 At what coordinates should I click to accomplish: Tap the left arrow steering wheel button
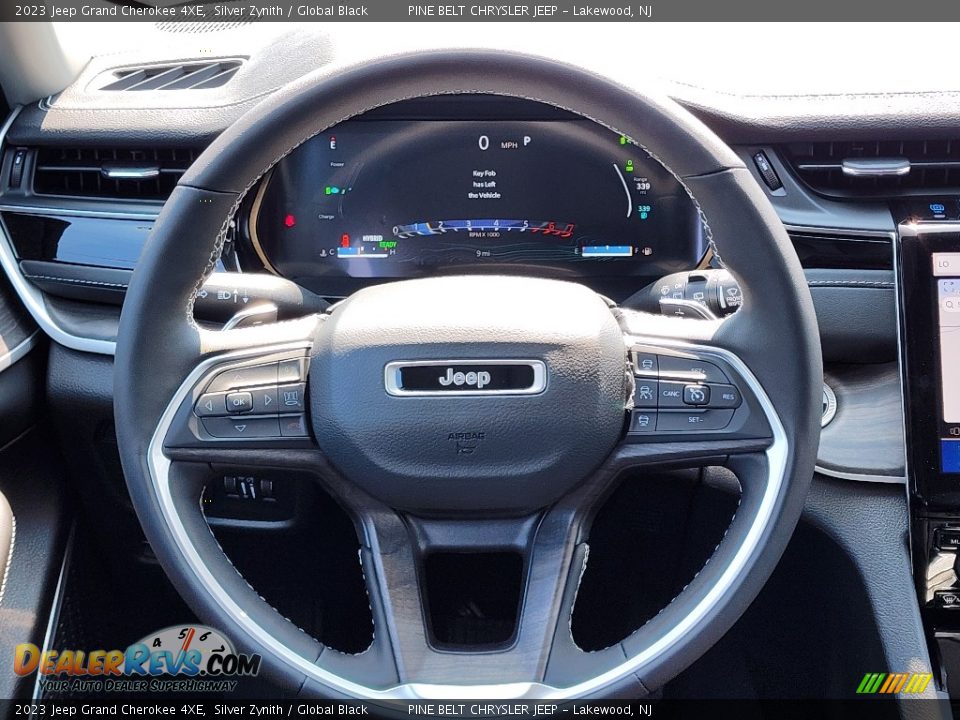click(208, 404)
